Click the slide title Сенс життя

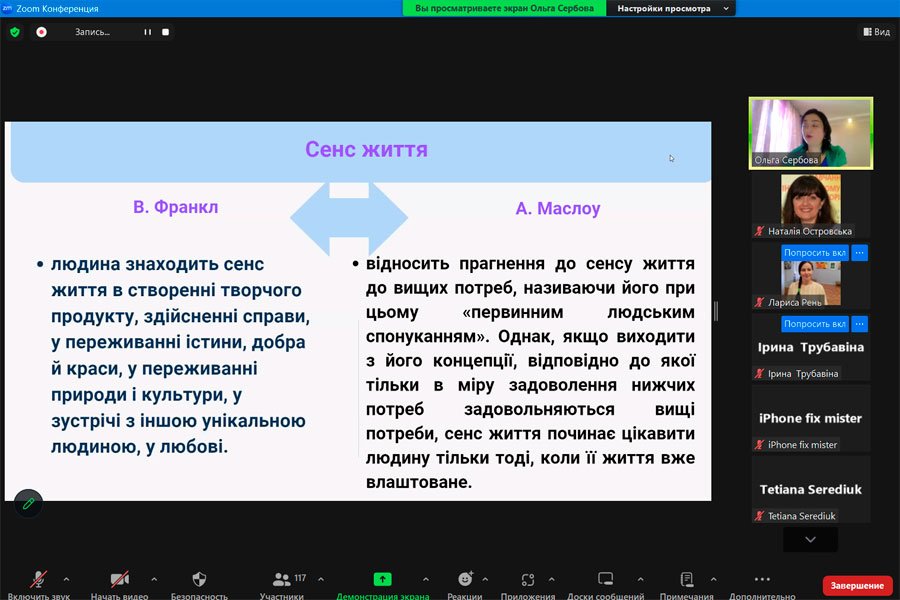click(x=366, y=149)
